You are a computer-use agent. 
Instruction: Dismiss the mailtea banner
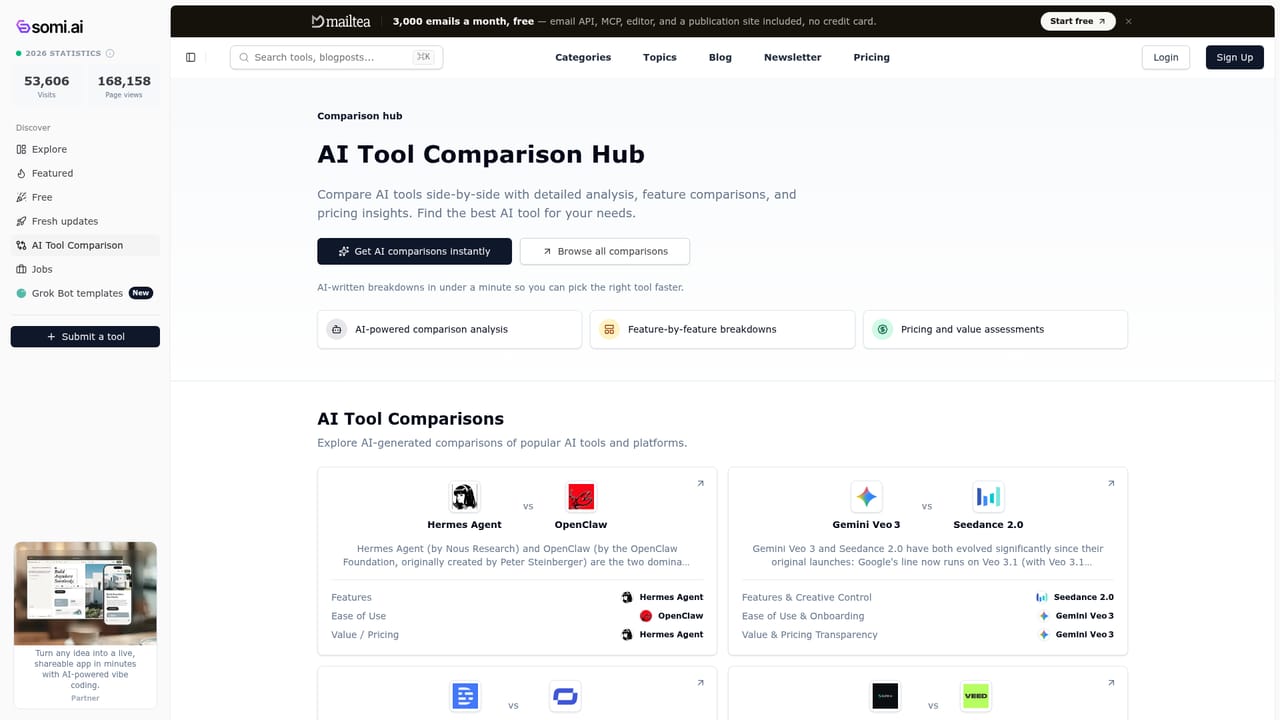coord(1129,21)
